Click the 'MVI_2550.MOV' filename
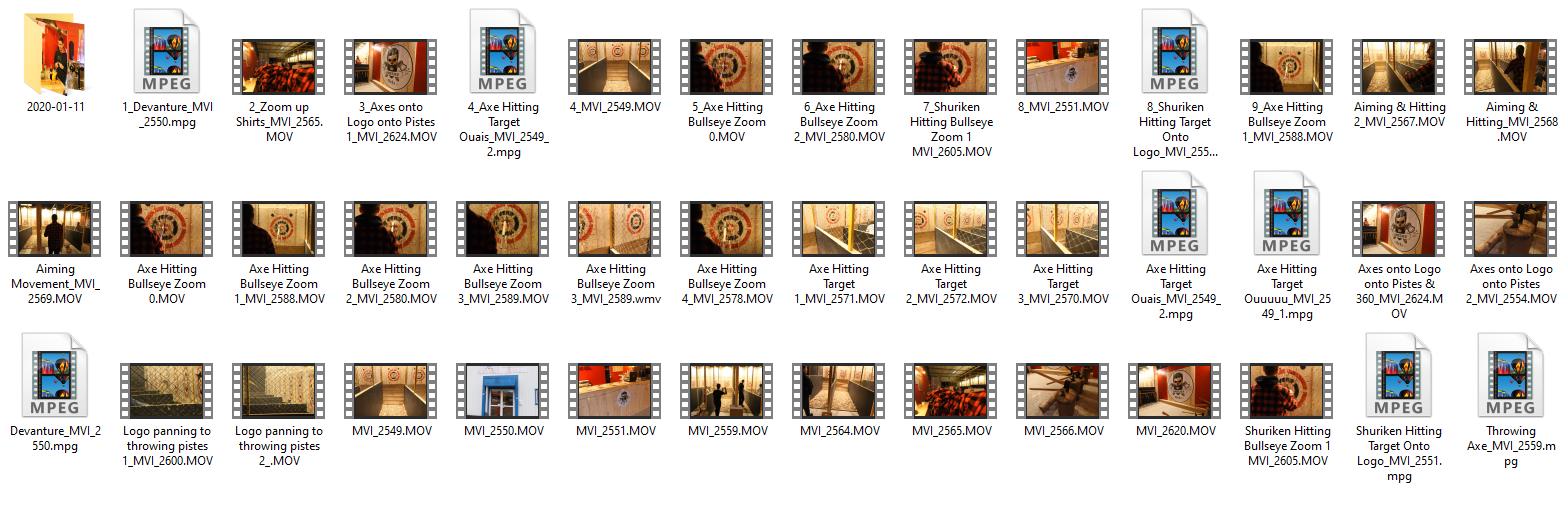This screenshot has width=1568, height=517. click(503, 431)
